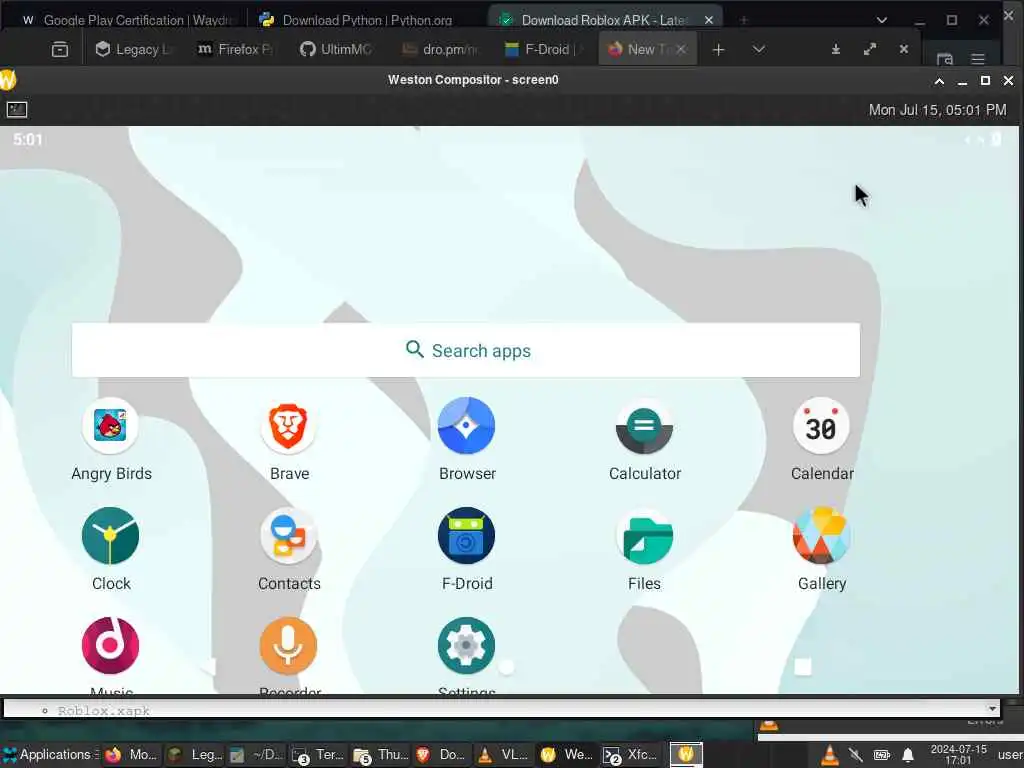Switch to Mozilla Firefox taskbar window
Screen dimensions: 1024x768
pyautogui.click(x=131, y=754)
